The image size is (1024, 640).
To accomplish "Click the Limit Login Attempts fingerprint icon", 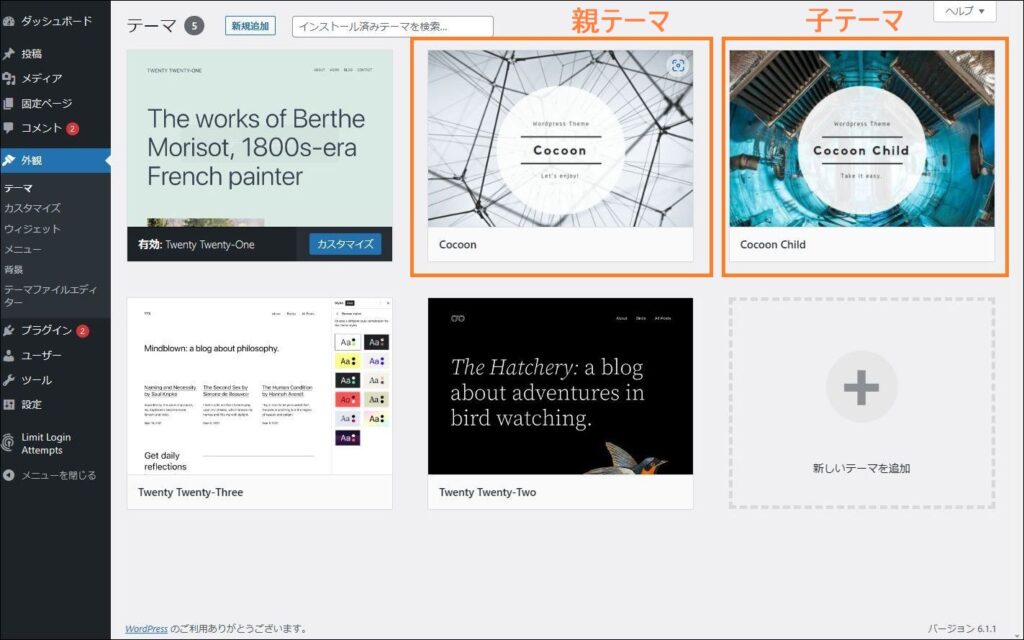I will (x=8, y=443).
